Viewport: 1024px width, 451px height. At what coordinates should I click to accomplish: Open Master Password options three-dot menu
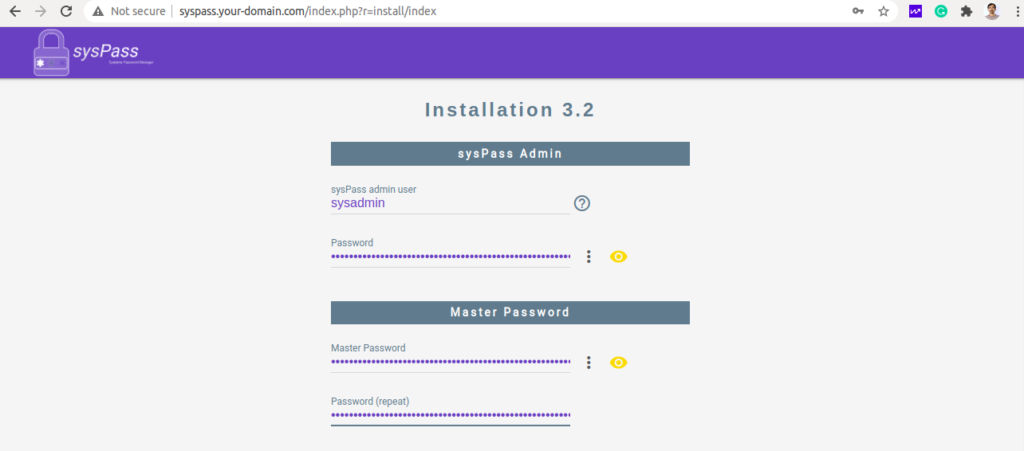coord(588,362)
